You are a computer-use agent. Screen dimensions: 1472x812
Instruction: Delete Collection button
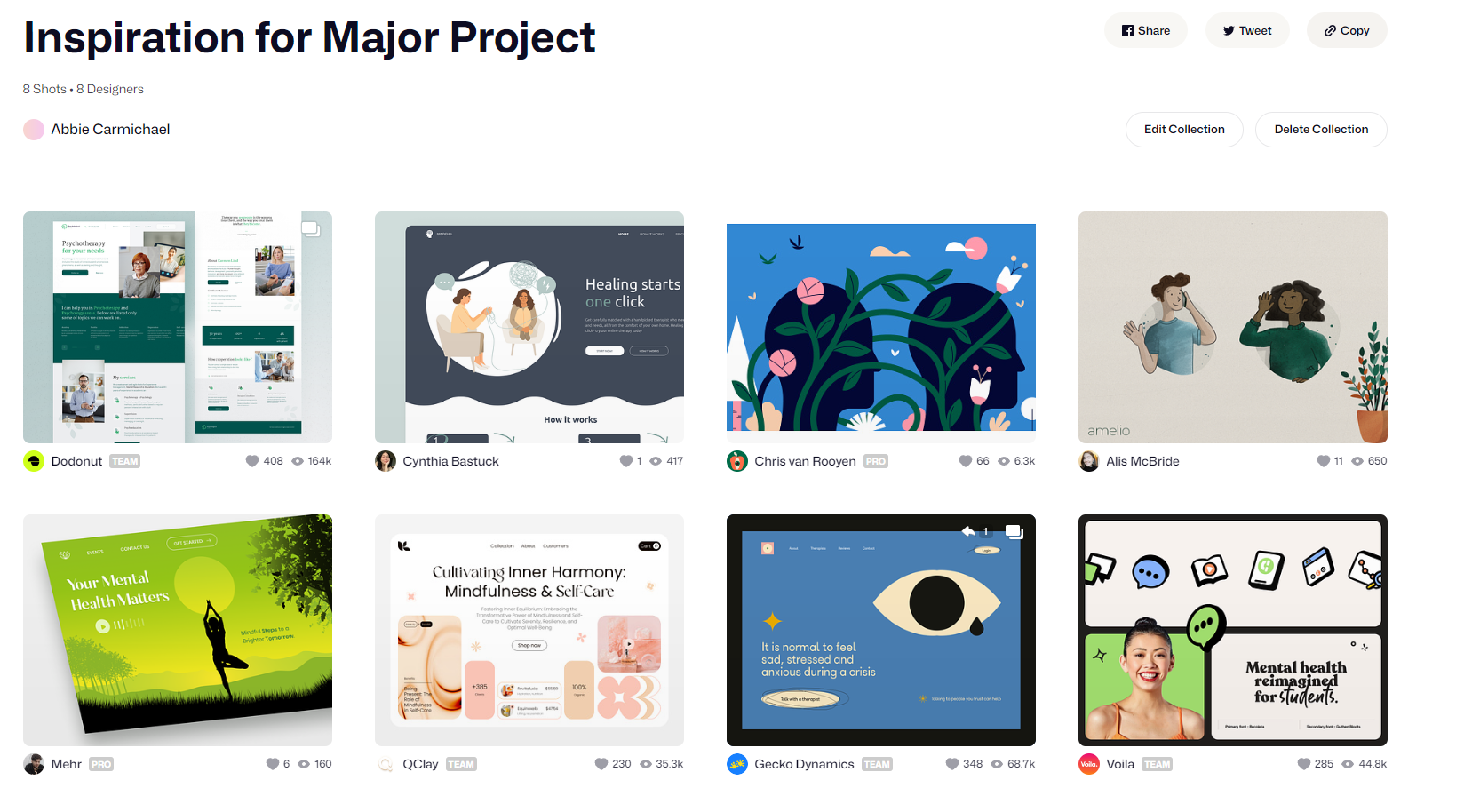click(x=1321, y=130)
